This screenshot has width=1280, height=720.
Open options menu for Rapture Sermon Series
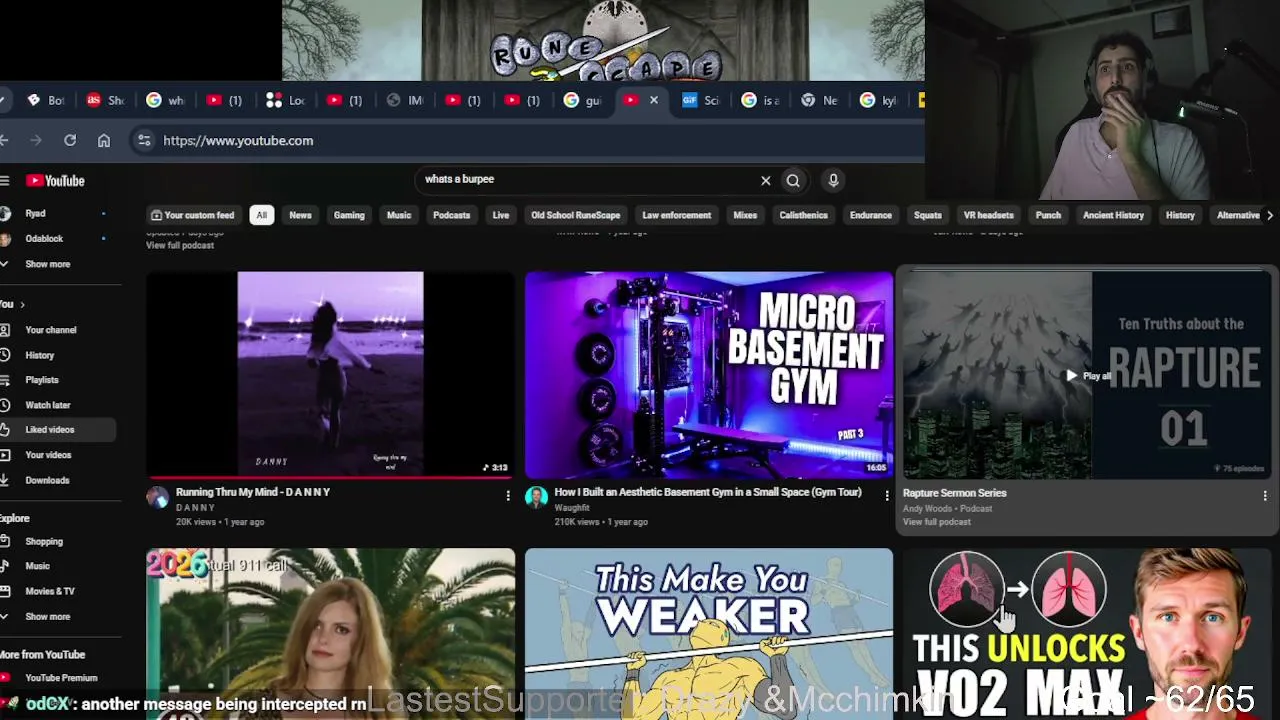(1265, 495)
